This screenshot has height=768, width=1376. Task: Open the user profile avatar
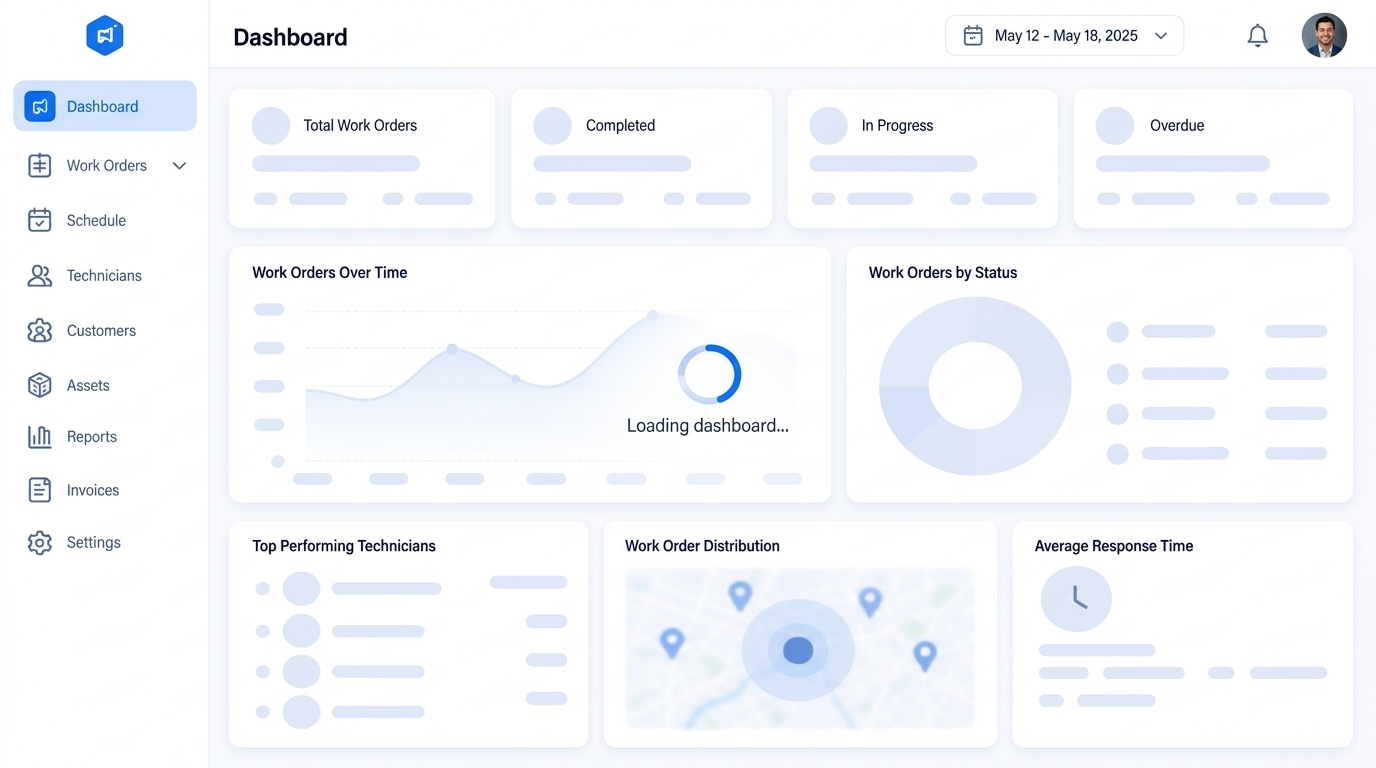(1324, 36)
